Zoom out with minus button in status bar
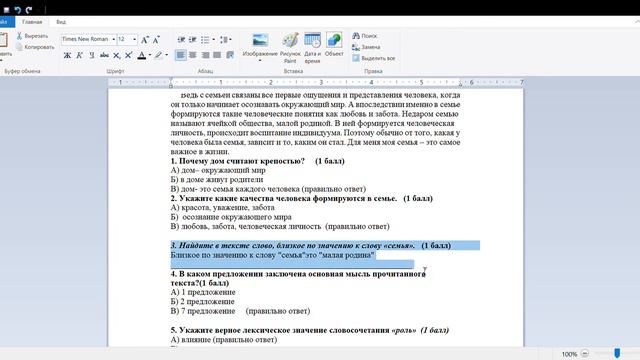Screen dimensions: 640x360 [584, 353]
